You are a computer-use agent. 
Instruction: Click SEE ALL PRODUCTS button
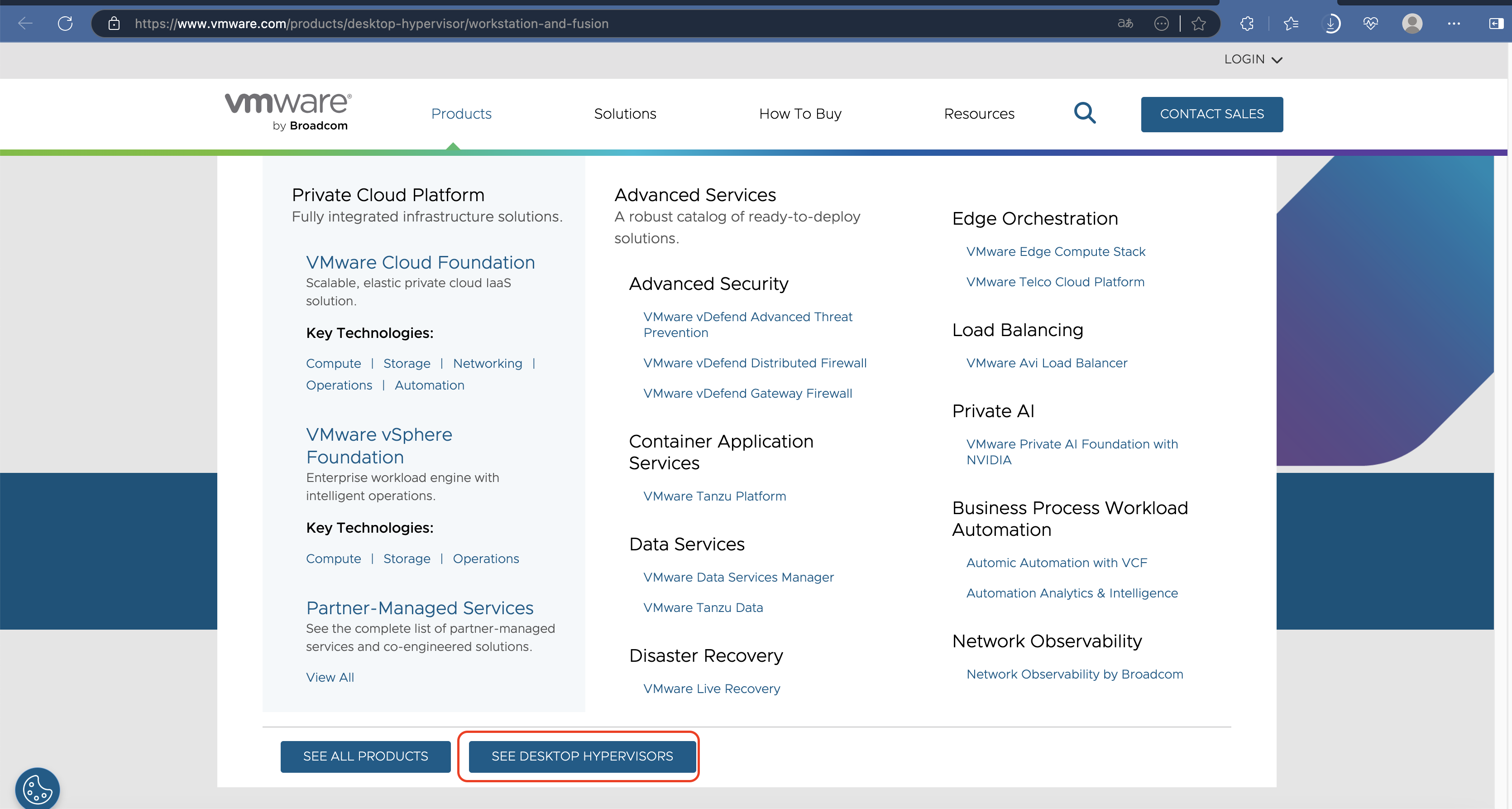pos(365,756)
